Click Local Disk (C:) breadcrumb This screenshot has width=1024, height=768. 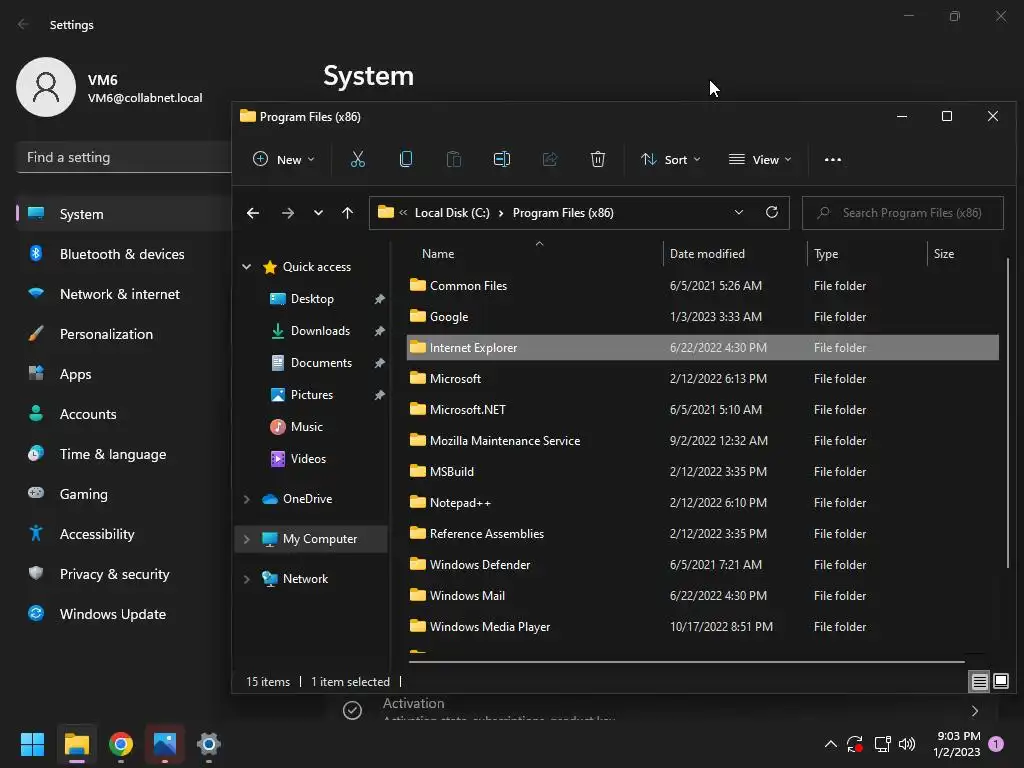[452, 213]
